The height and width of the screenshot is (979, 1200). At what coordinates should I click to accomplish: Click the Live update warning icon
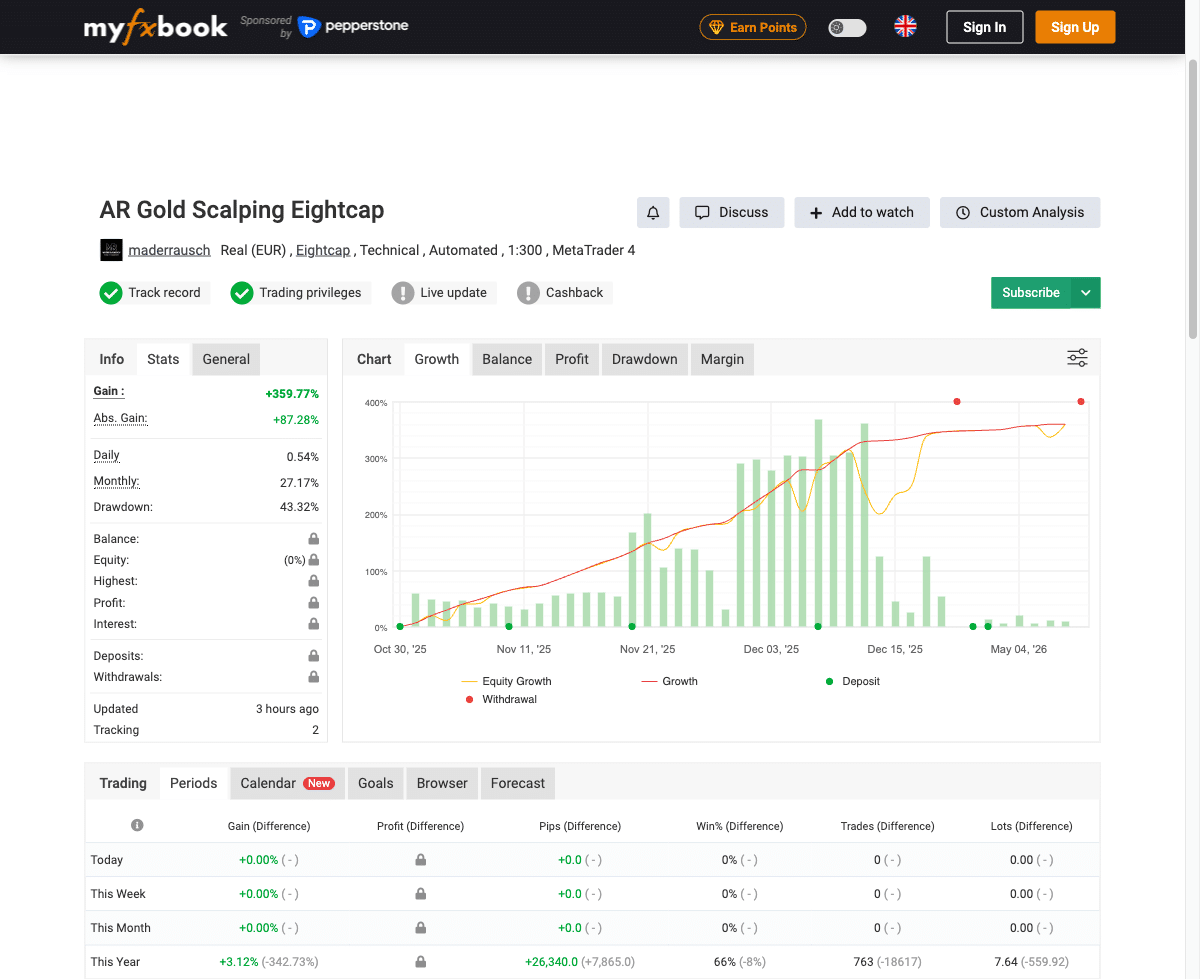coord(402,293)
